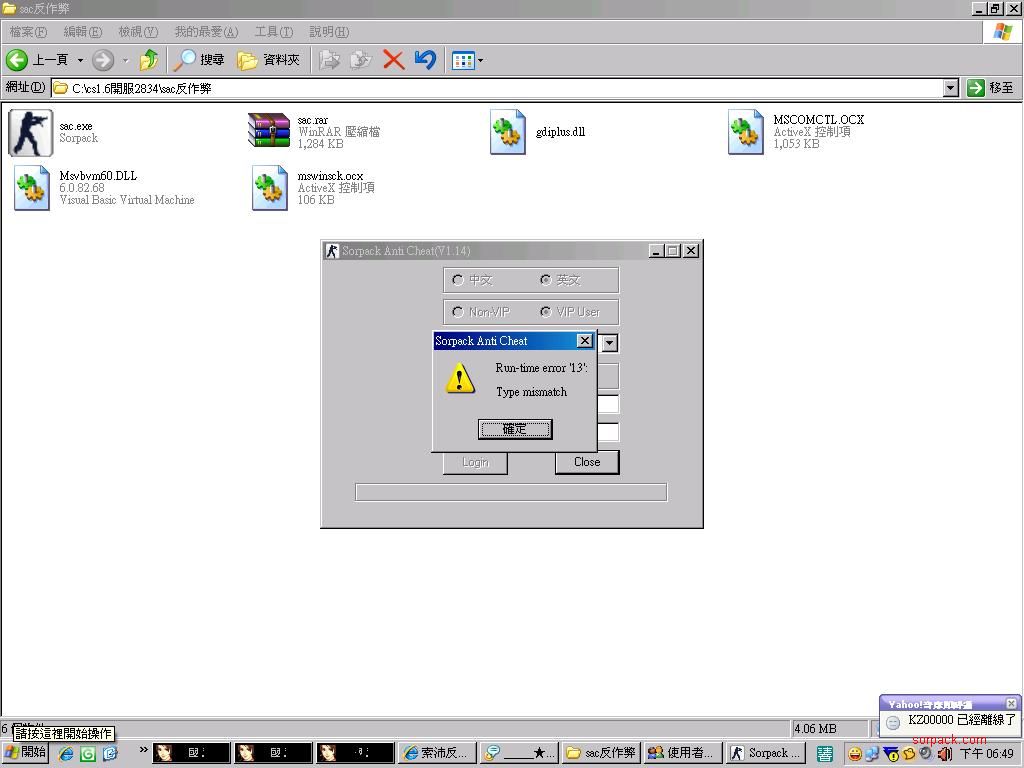Select the VIP User radio button

(x=545, y=312)
